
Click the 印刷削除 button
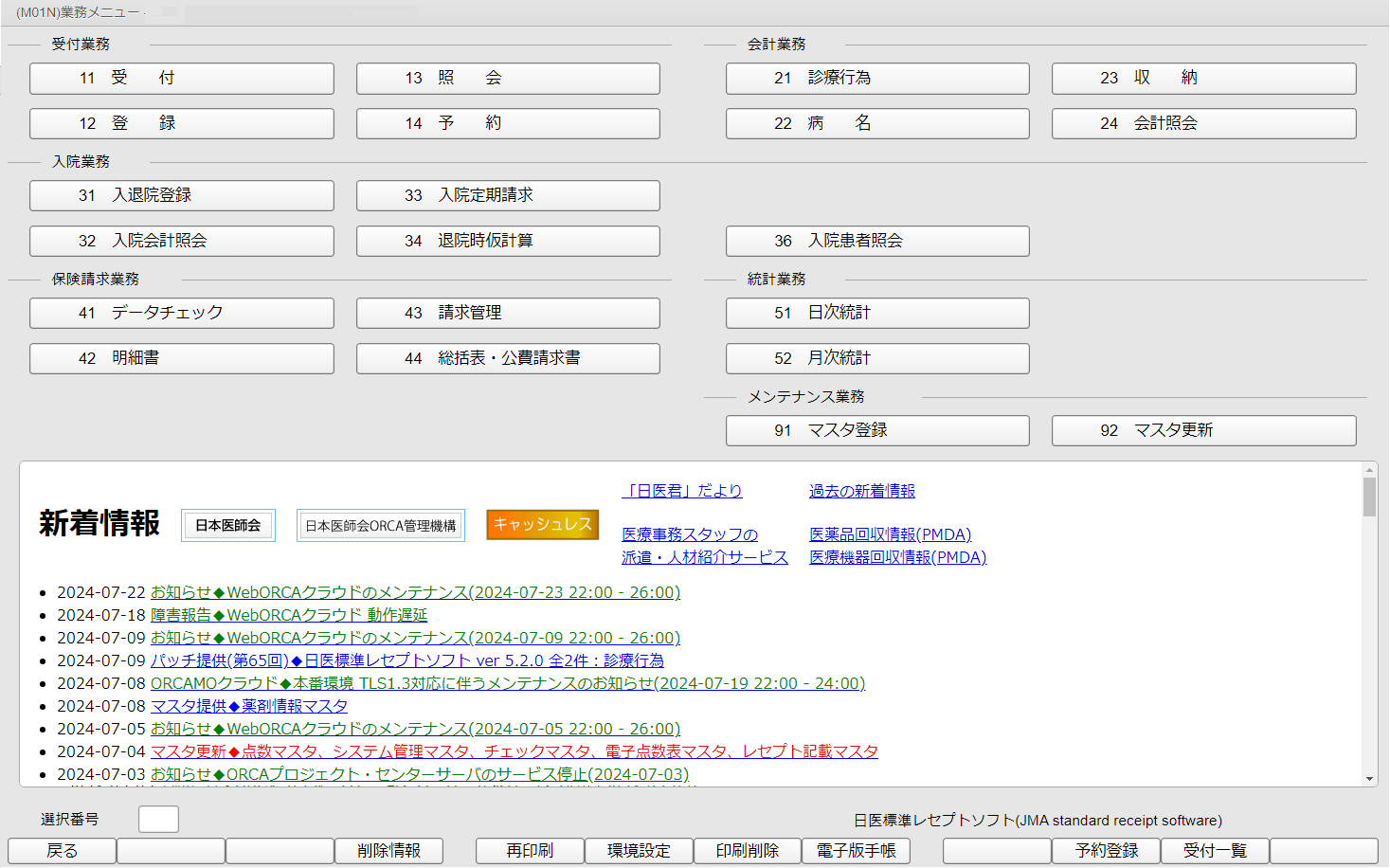(x=748, y=851)
